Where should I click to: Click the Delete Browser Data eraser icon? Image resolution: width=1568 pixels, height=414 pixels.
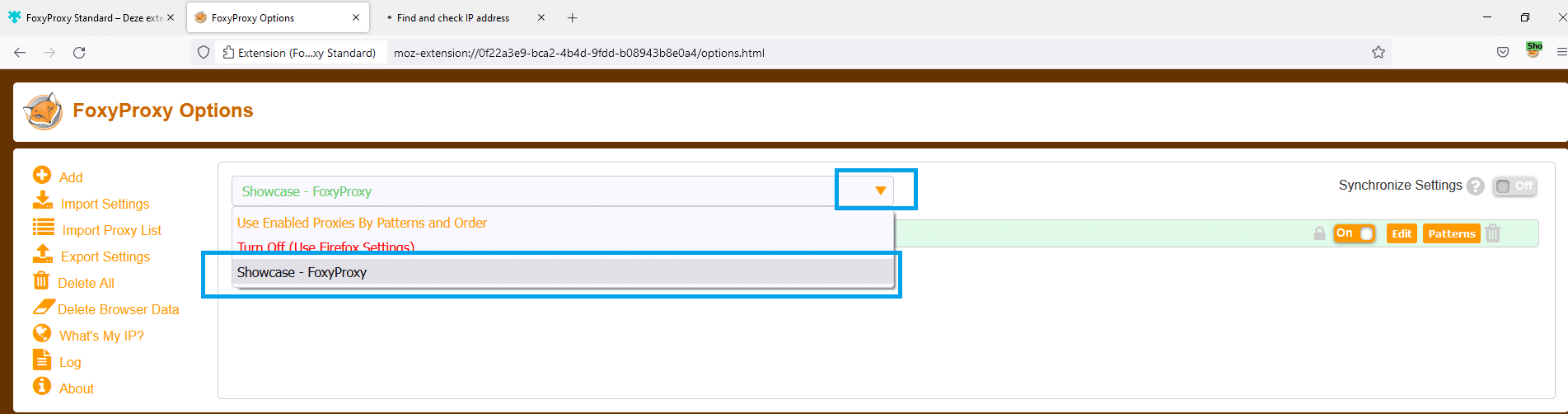click(43, 308)
